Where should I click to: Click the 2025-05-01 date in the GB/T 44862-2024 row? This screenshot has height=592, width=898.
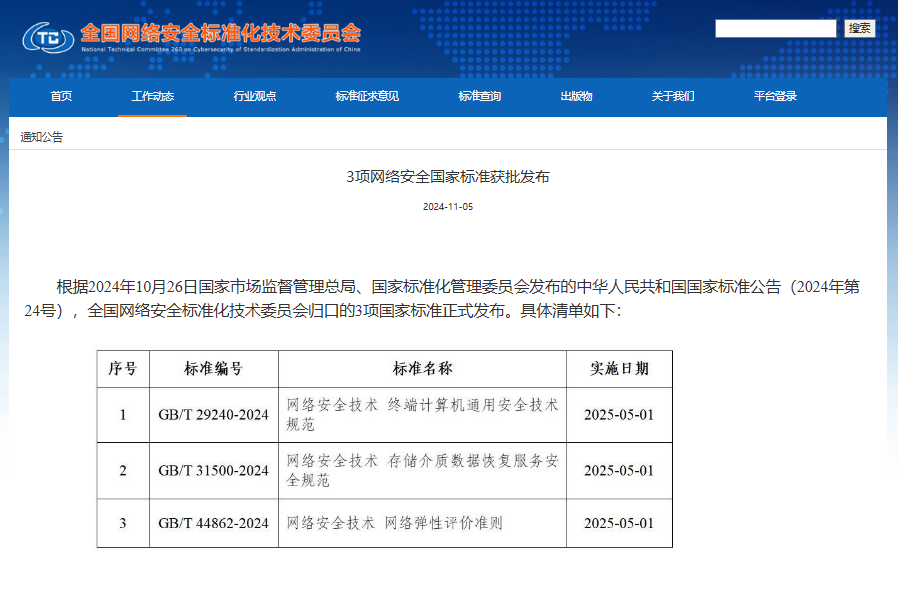click(x=619, y=523)
